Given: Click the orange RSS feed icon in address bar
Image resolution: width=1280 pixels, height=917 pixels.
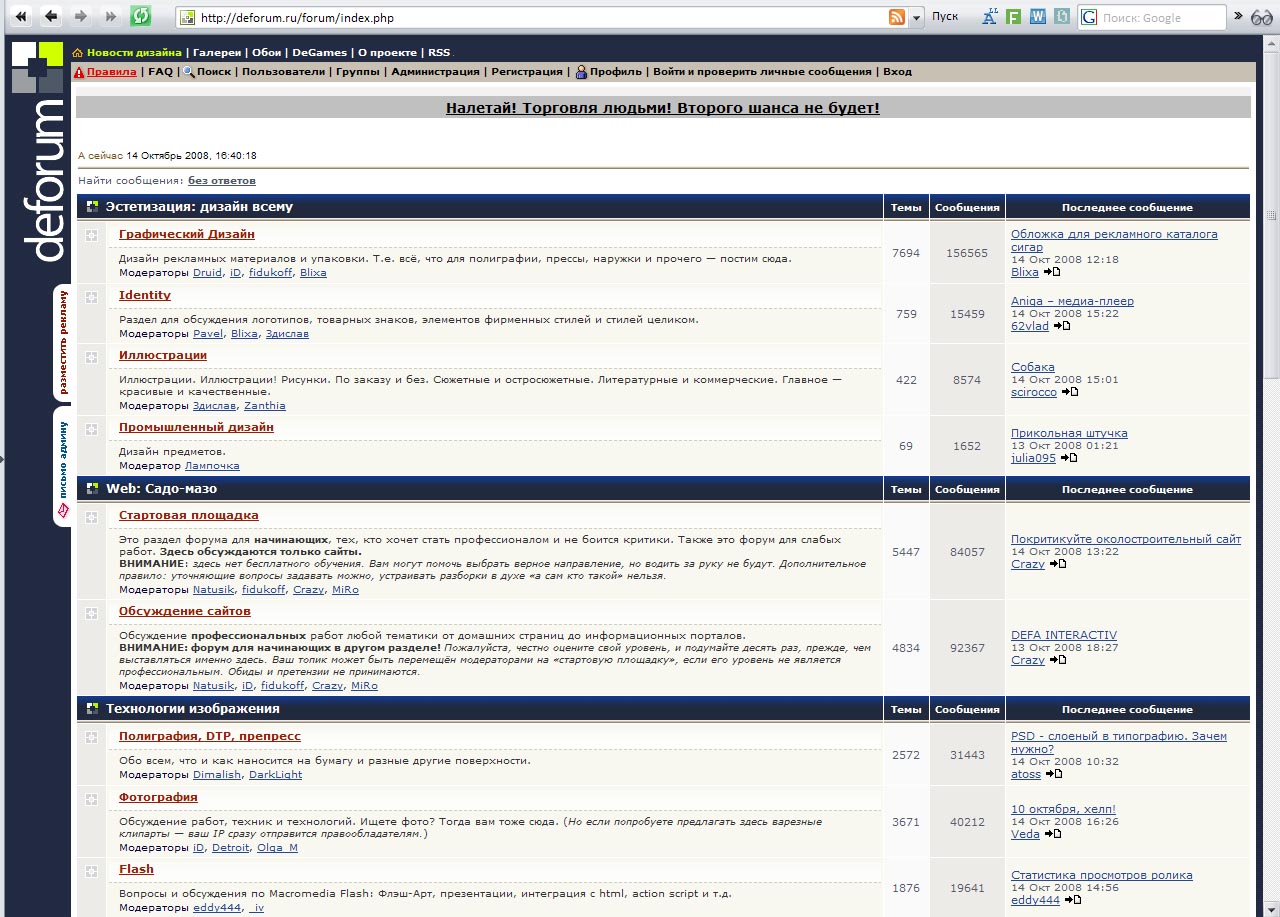Looking at the screenshot, I should pos(897,17).
